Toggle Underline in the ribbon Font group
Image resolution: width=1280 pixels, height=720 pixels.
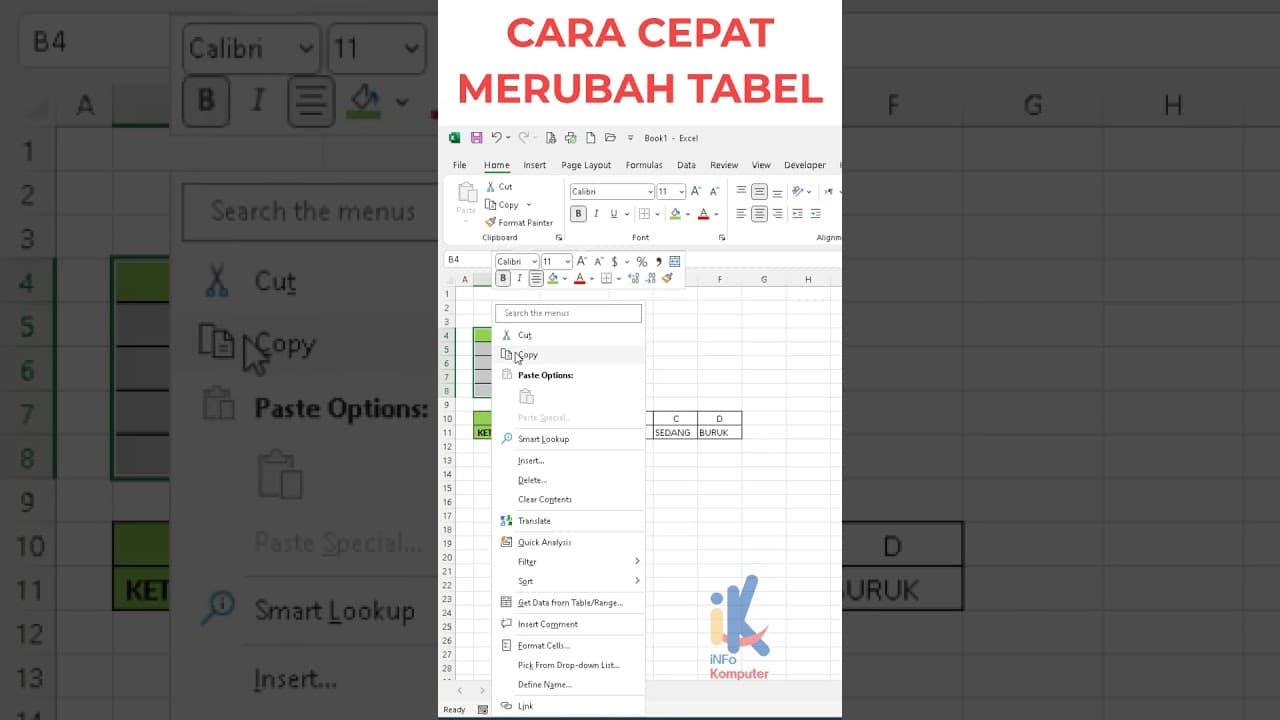(613, 214)
